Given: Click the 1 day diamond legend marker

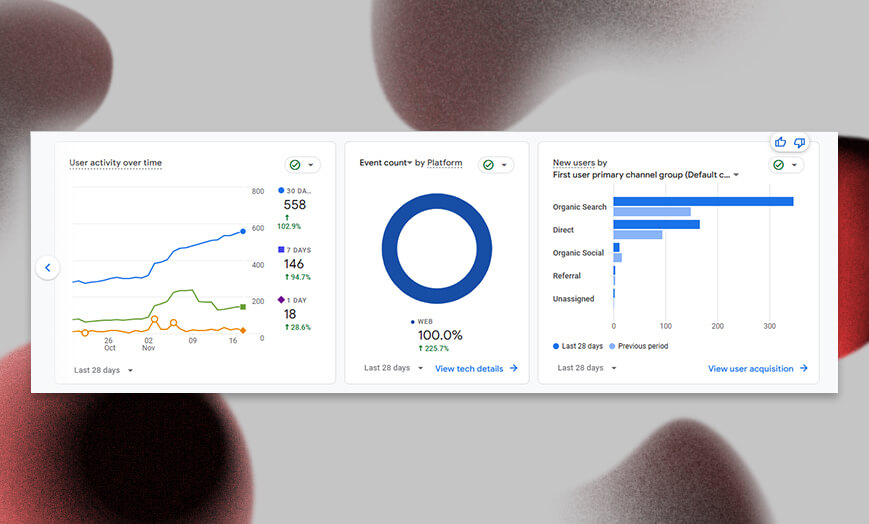Looking at the screenshot, I should coord(281,300).
